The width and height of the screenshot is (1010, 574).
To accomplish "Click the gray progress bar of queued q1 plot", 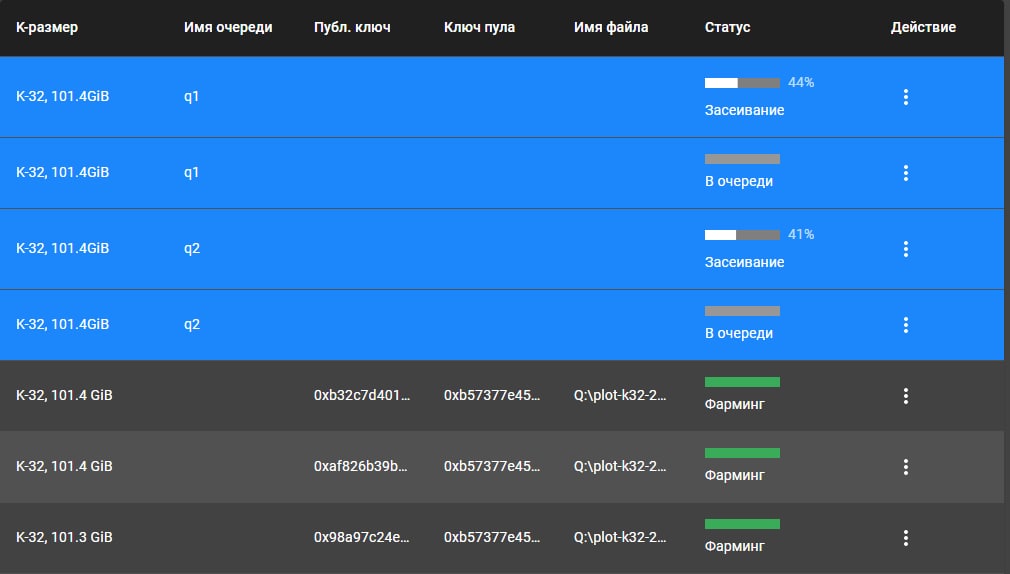I will click(742, 159).
